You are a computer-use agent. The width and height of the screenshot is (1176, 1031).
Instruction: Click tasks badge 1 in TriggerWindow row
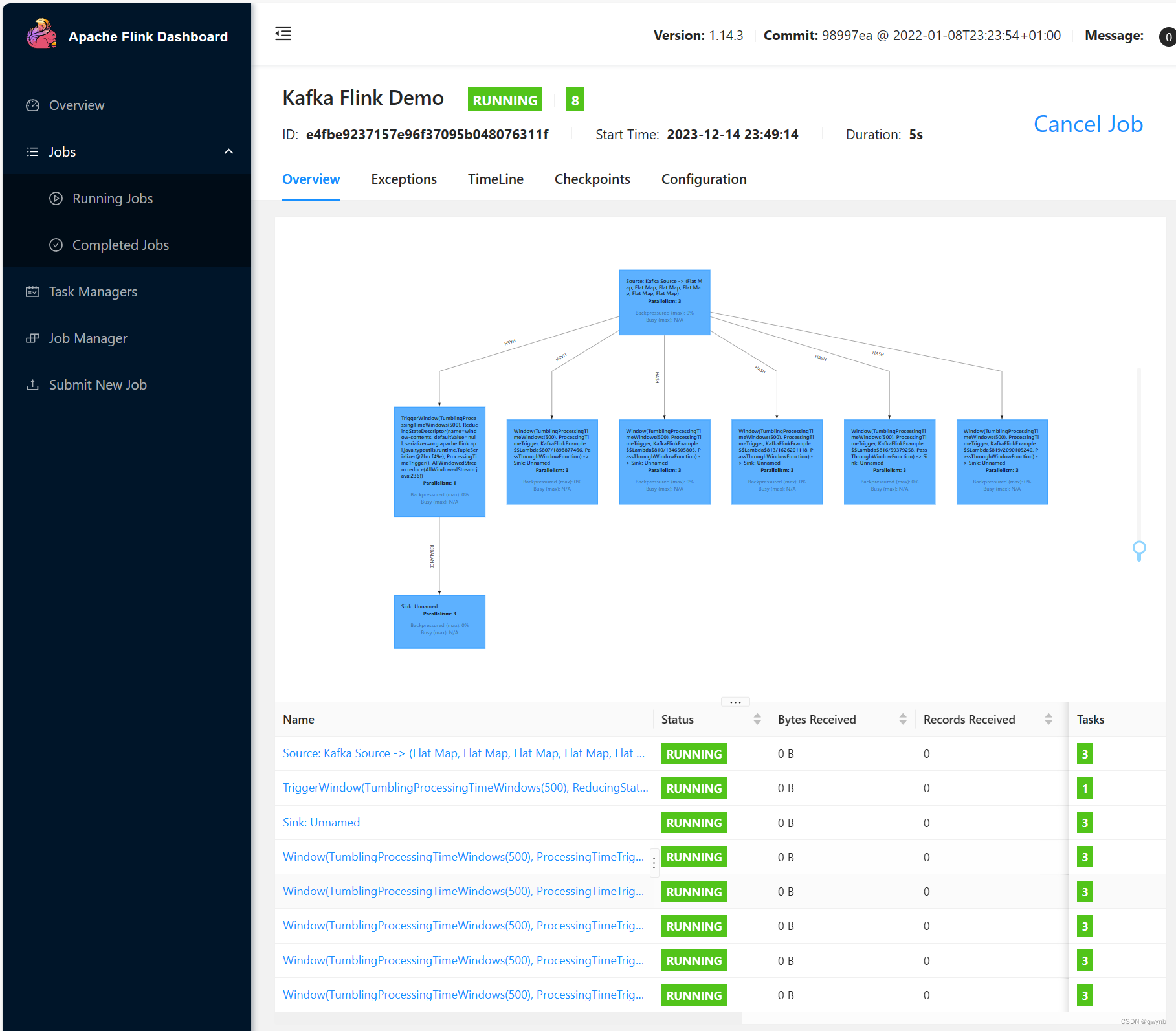[1085, 788]
